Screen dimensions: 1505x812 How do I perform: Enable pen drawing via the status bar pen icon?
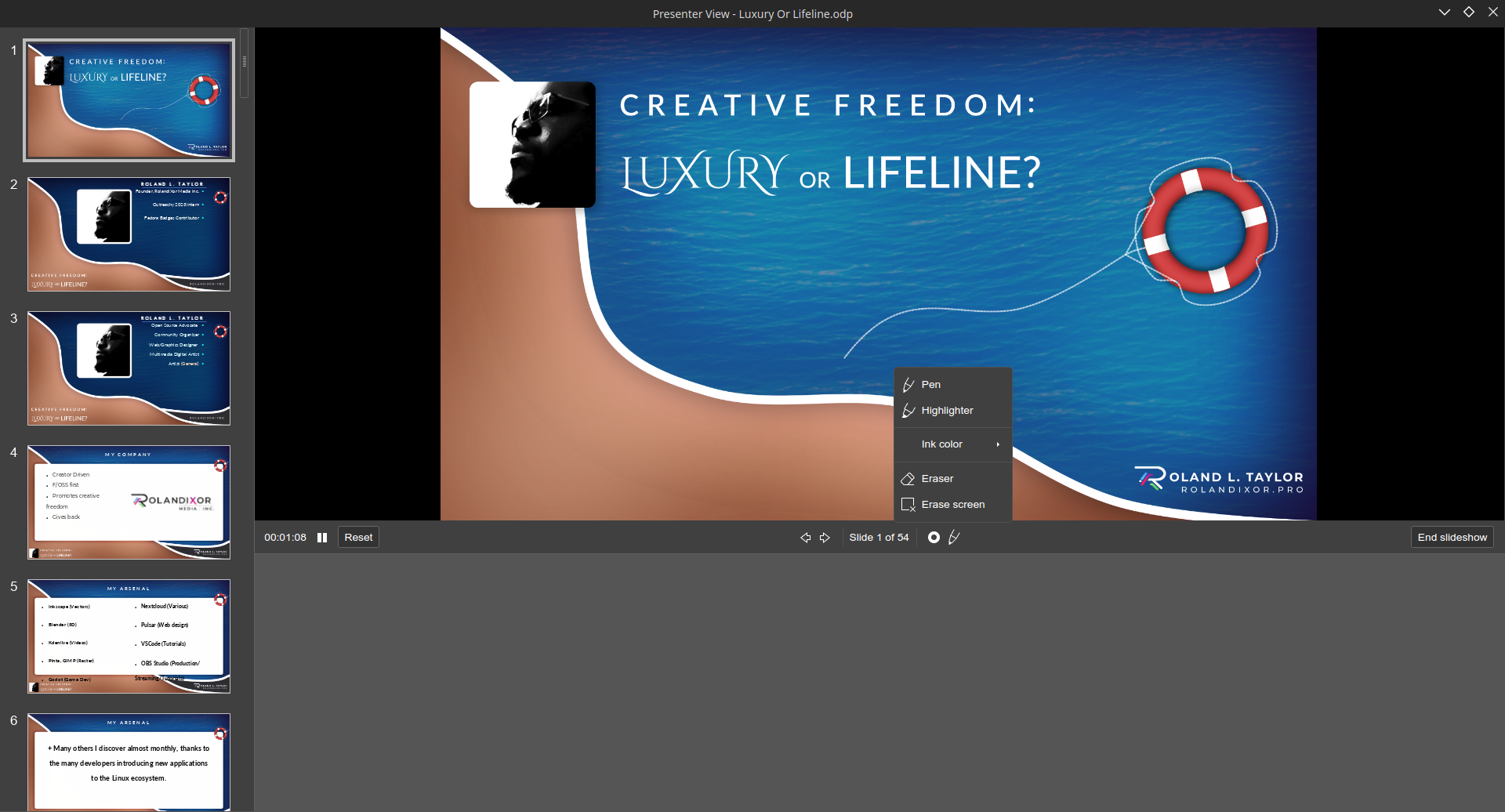click(955, 537)
